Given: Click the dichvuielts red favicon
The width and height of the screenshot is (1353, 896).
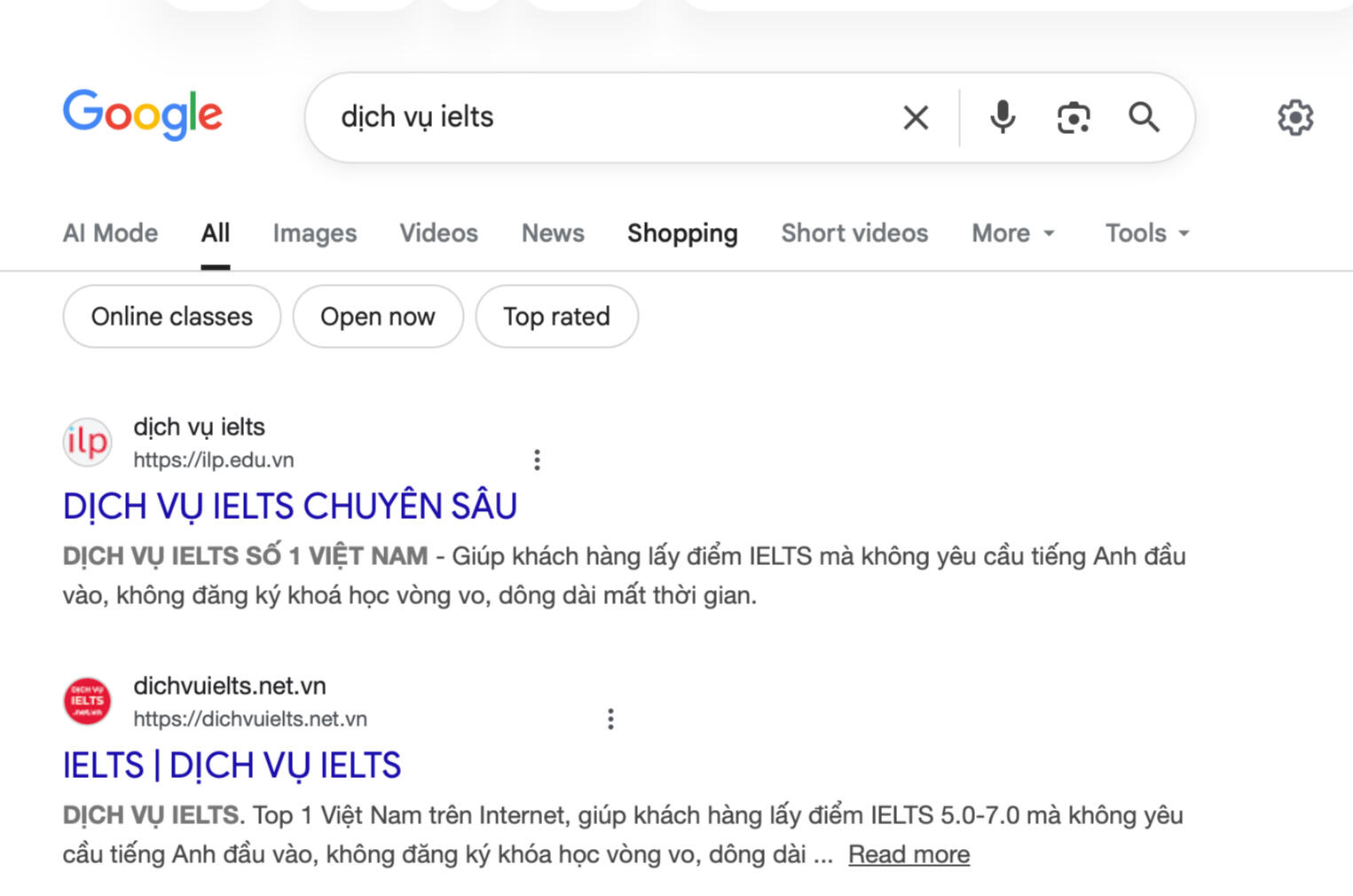Looking at the screenshot, I should coord(87,701).
